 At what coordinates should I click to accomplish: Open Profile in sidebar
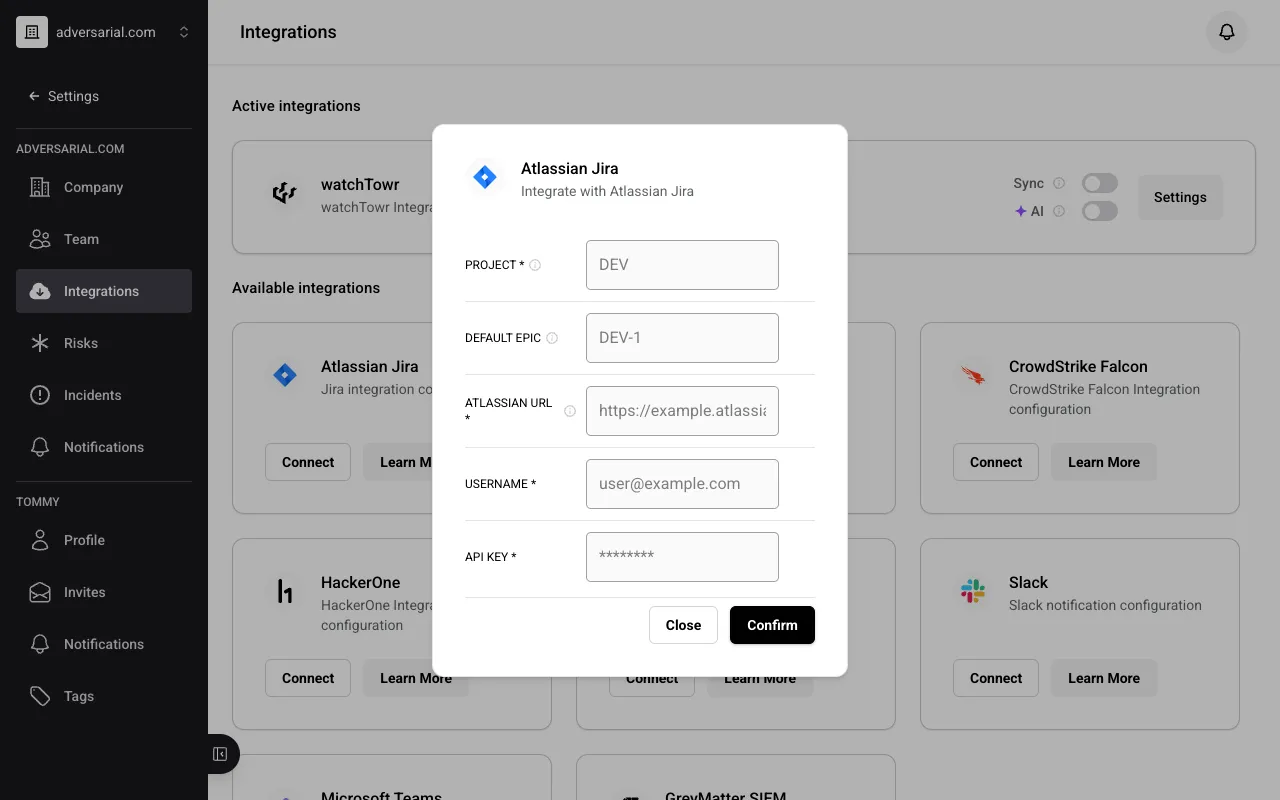[104, 540]
